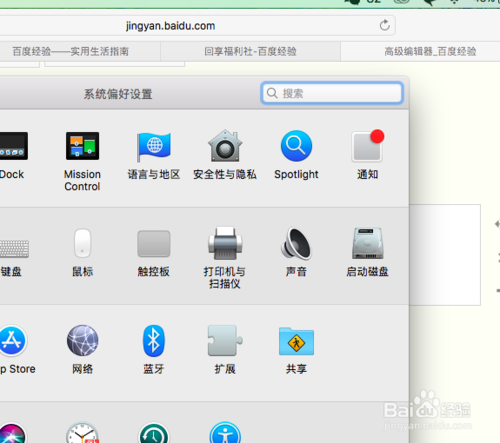This screenshot has height=443, width=500.
Task: Open 键盘 keyboard preferences
Action: pyautogui.click(x=13, y=248)
